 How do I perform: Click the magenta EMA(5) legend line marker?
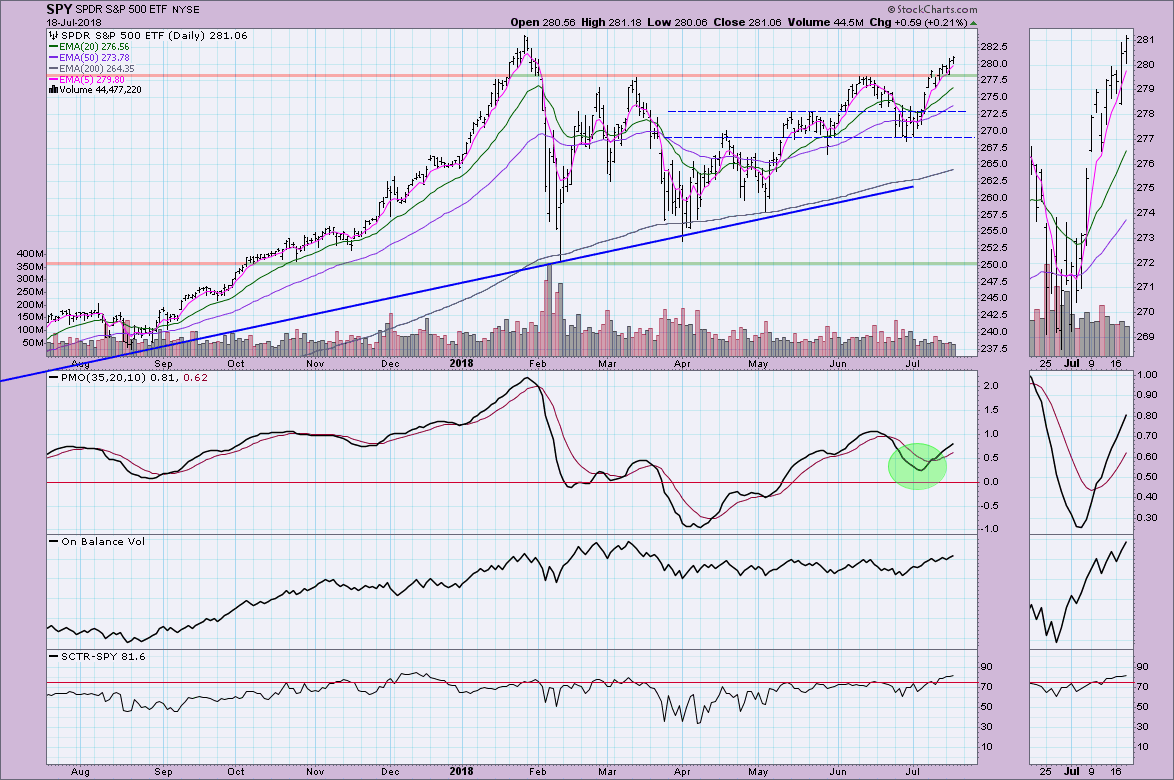53,79
